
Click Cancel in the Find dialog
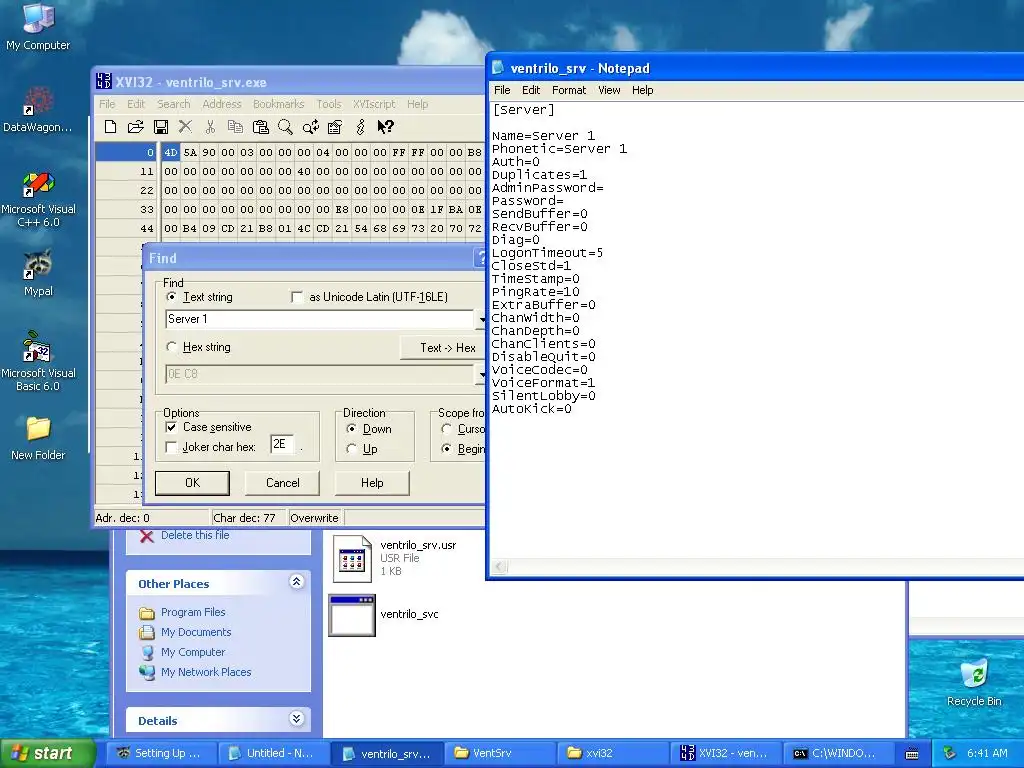282,483
